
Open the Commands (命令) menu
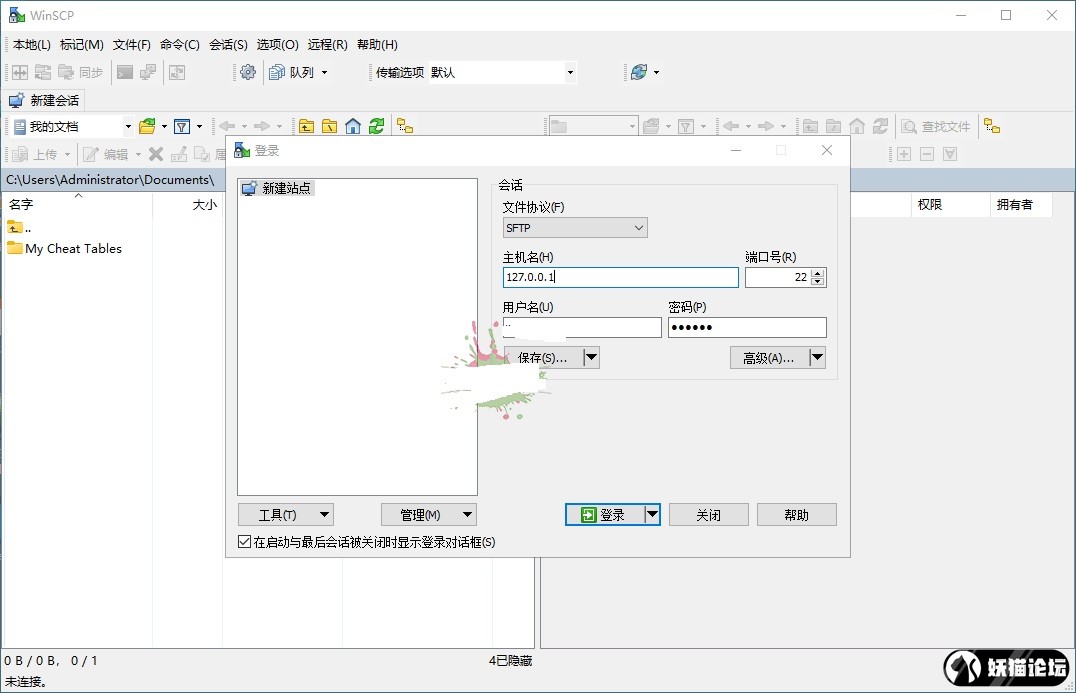[x=180, y=45]
